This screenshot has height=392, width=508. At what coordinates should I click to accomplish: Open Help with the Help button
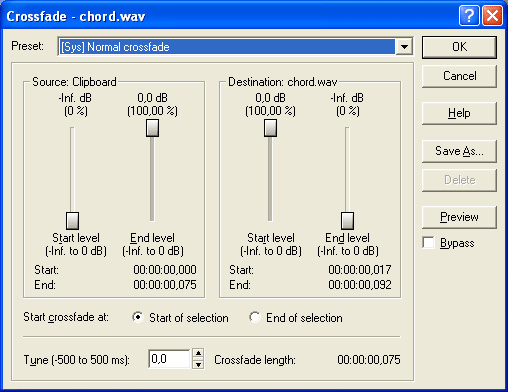pyautogui.click(x=459, y=113)
